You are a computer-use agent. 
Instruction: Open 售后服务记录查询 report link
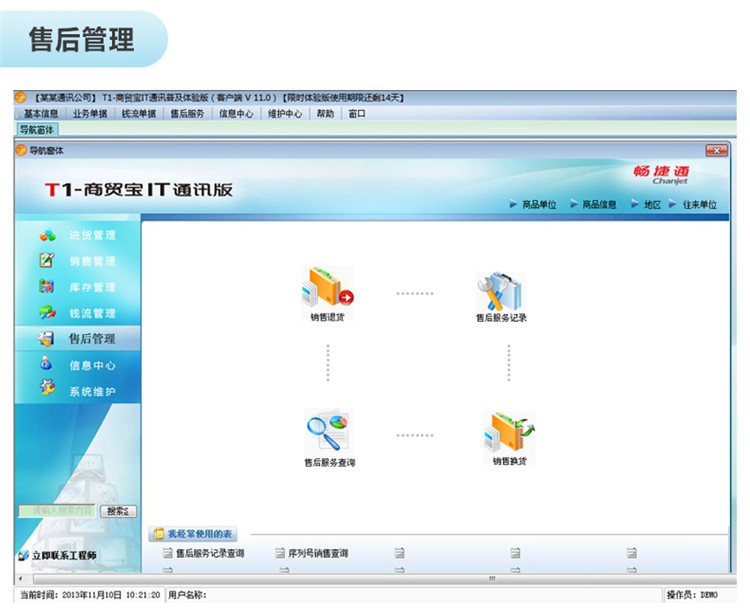[210, 553]
